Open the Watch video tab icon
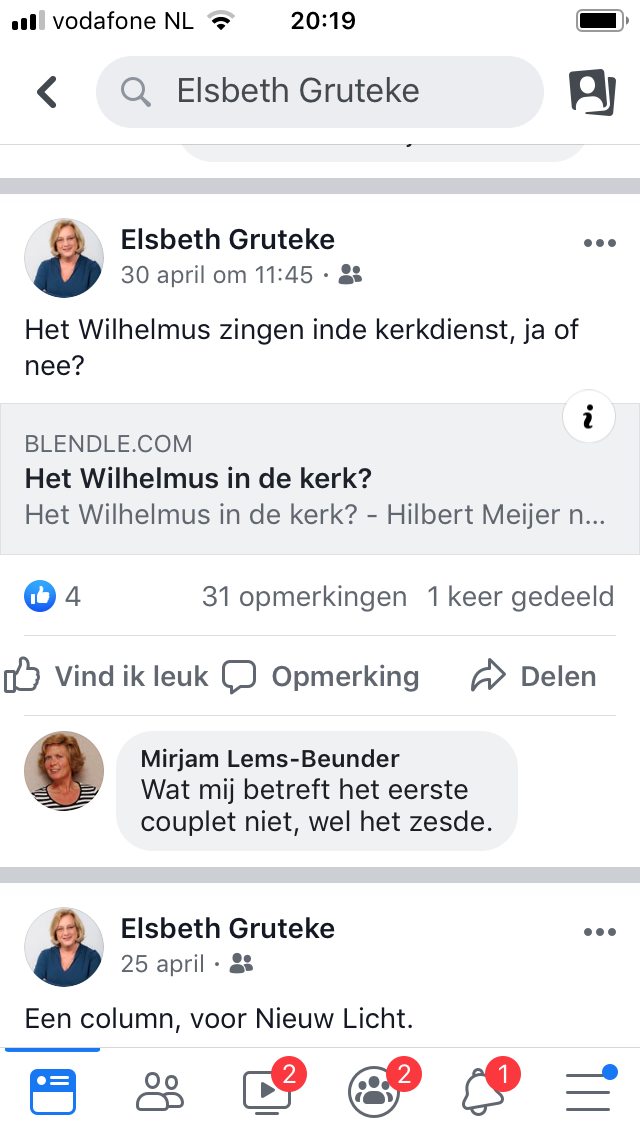The image size is (640, 1136). tap(267, 1090)
